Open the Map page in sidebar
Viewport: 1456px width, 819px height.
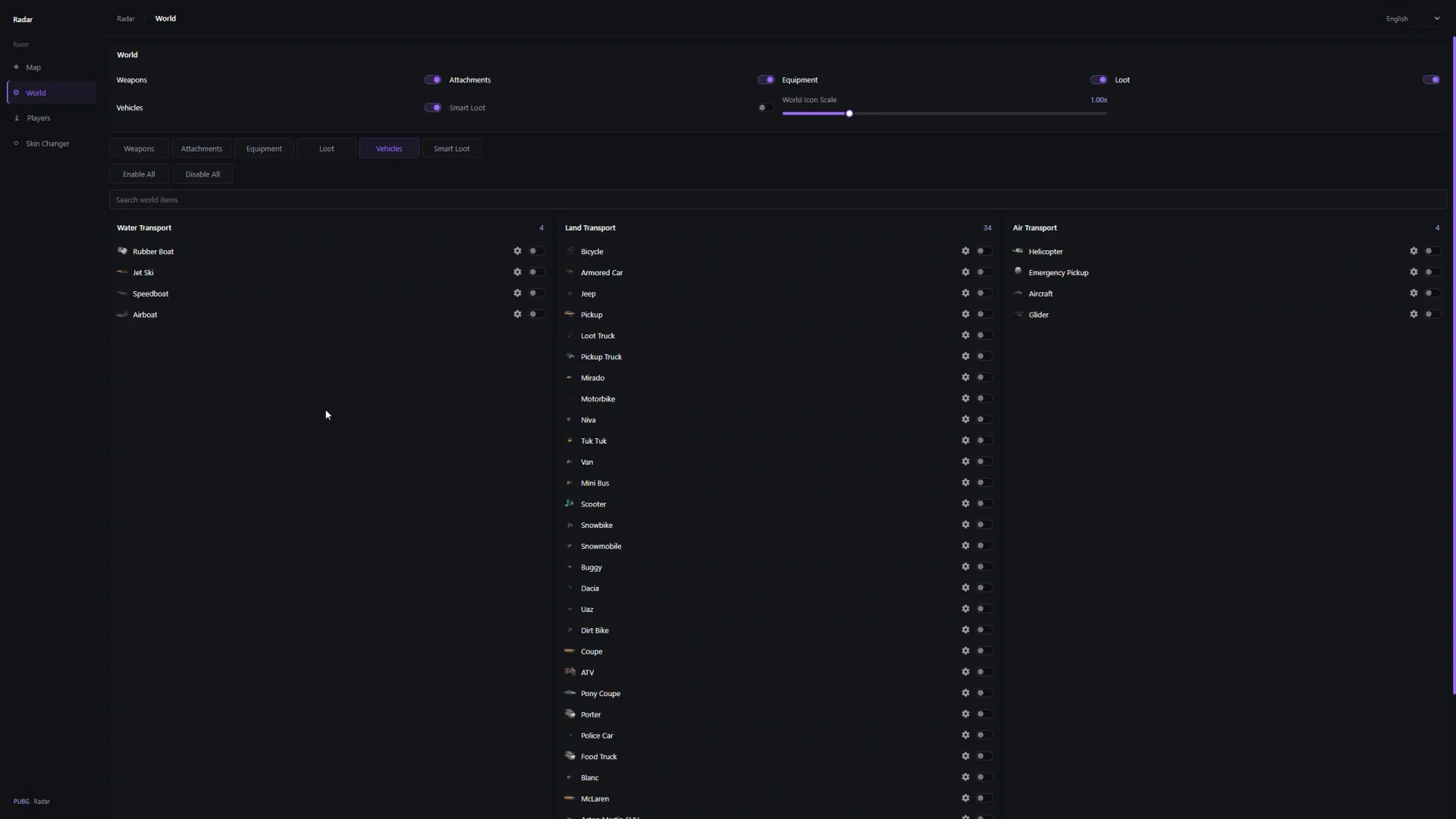tap(51, 67)
